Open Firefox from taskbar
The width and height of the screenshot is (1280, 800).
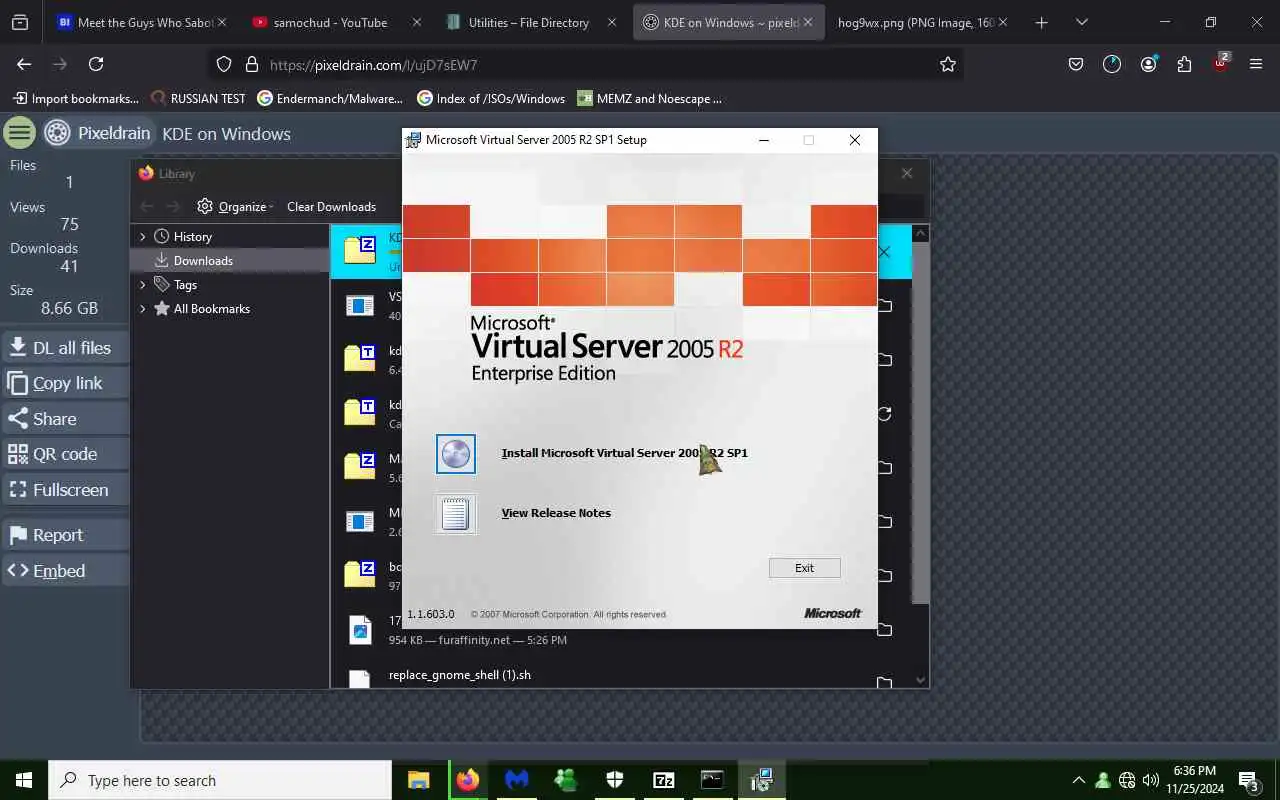pyautogui.click(x=468, y=780)
